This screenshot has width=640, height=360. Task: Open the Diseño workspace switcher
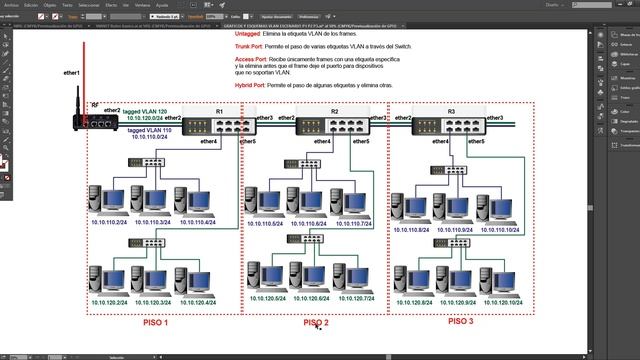554,5
